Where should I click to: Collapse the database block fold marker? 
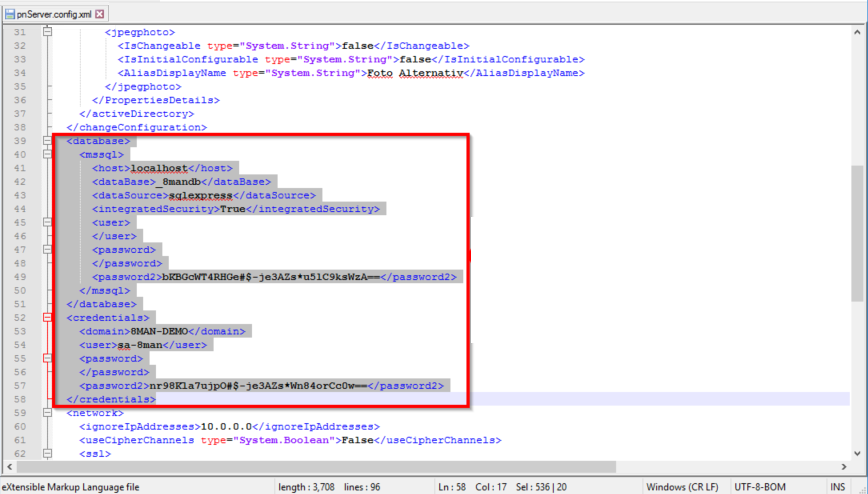pyautogui.click(x=46, y=141)
